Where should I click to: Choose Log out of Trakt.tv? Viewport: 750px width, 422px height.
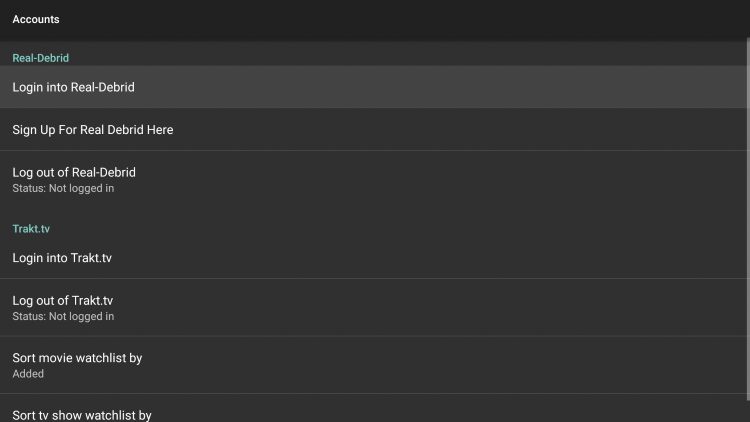pyautogui.click(x=373, y=308)
